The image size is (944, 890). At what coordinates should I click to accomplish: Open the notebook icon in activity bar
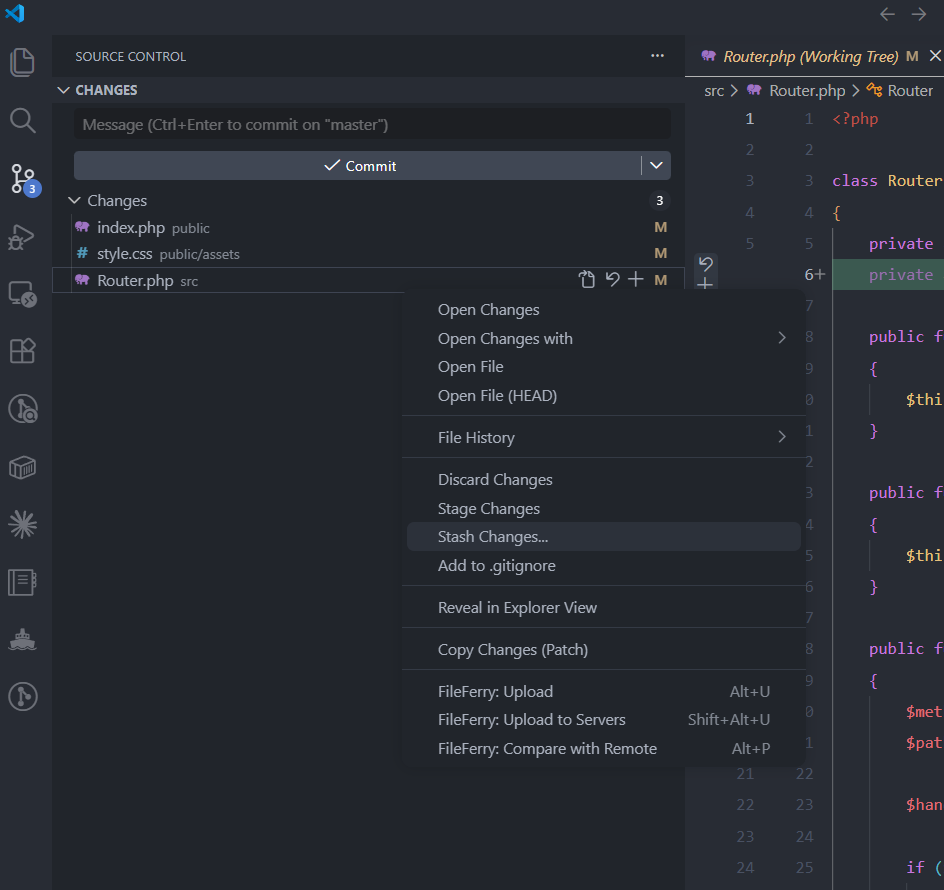point(23,582)
